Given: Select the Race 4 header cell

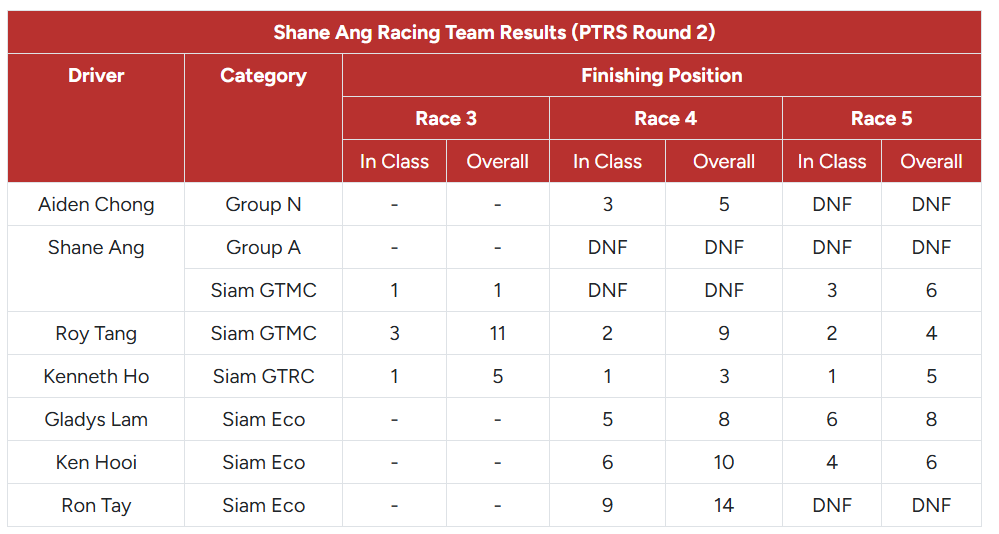Looking at the screenshot, I should [666, 119].
